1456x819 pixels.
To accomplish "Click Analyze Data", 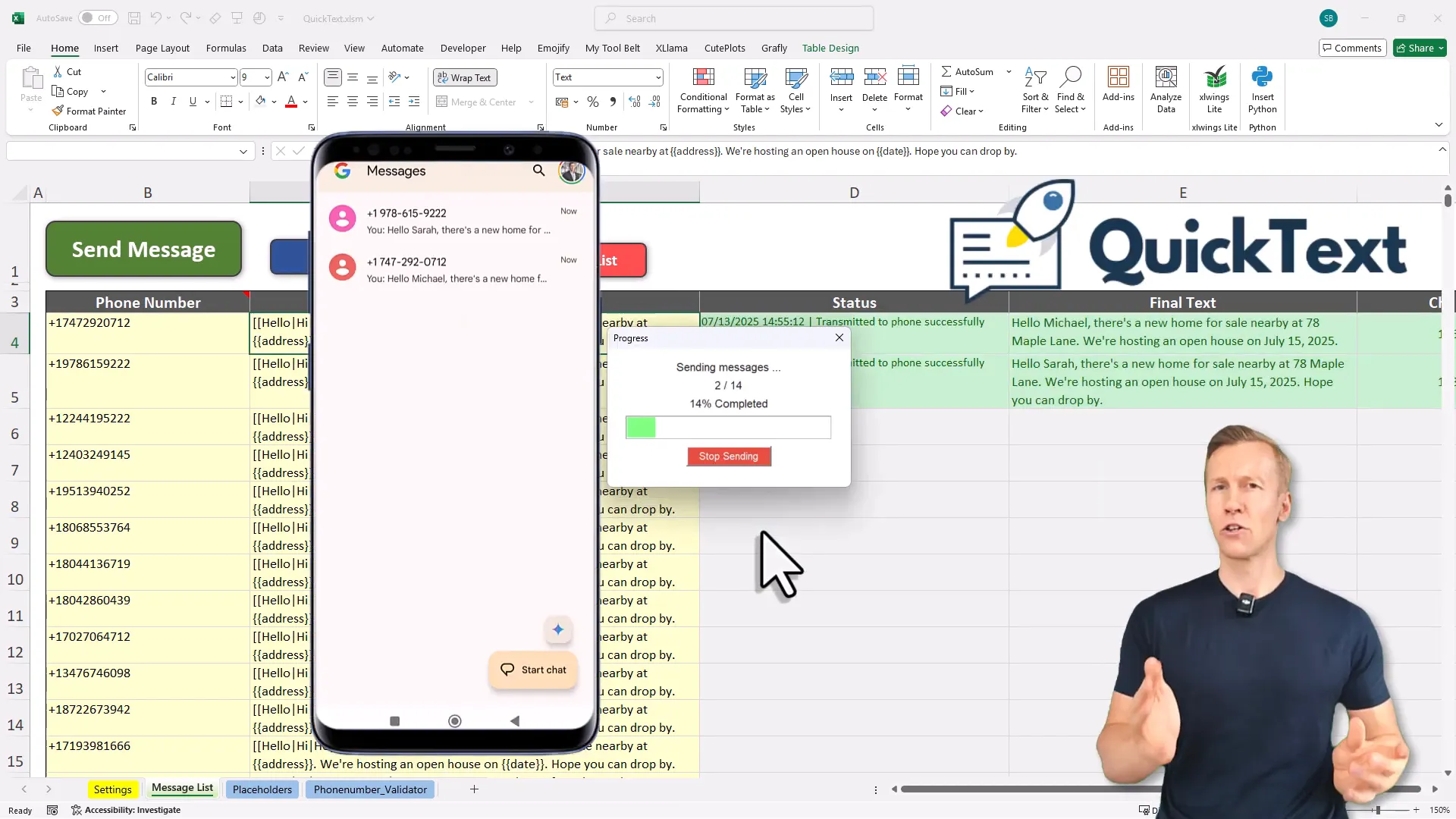I will click(1166, 91).
